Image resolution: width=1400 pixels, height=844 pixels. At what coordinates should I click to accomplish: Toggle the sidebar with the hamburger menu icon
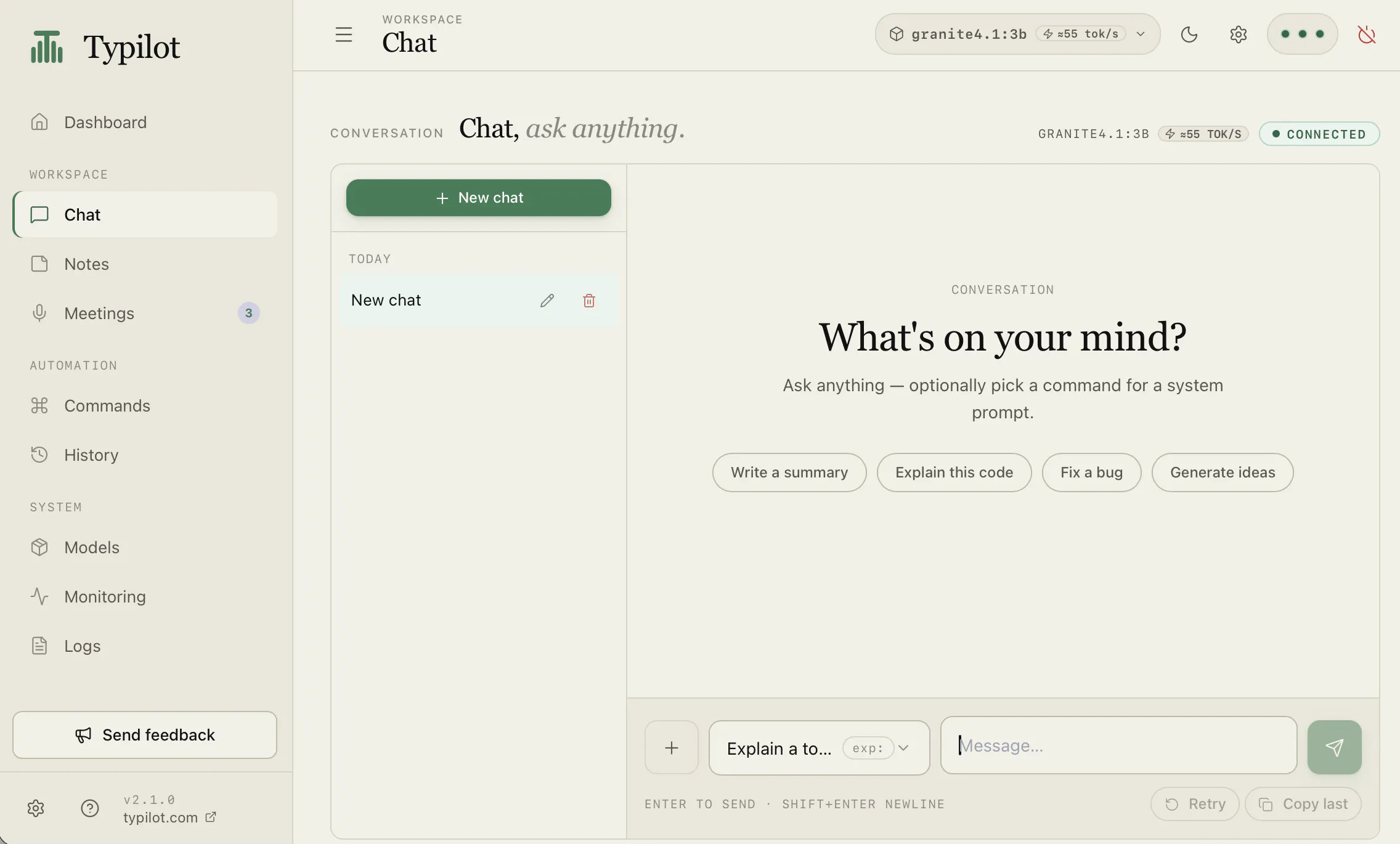[x=344, y=34]
